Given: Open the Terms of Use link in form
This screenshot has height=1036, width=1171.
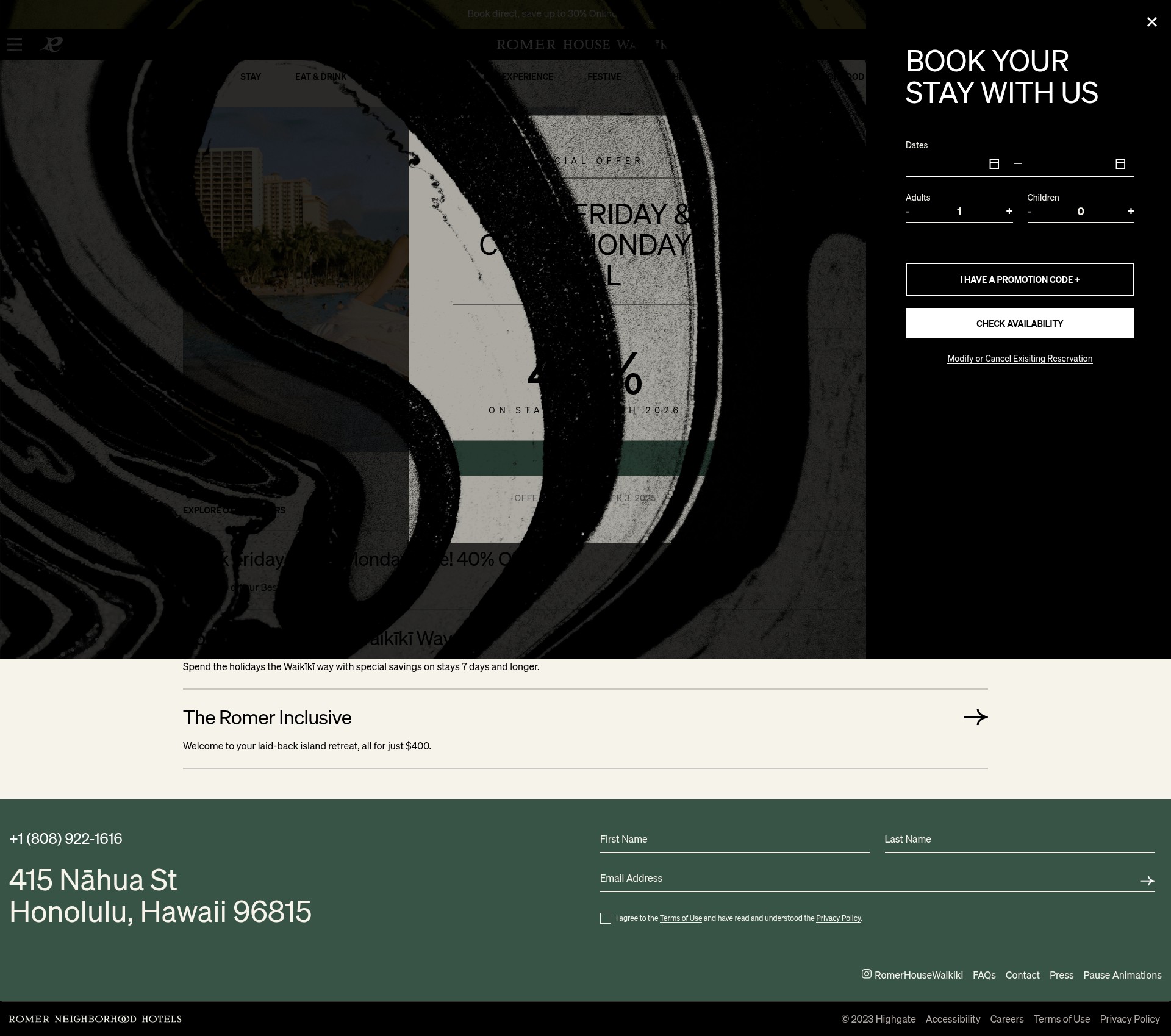Looking at the screenshot, I should pos(681,918).
